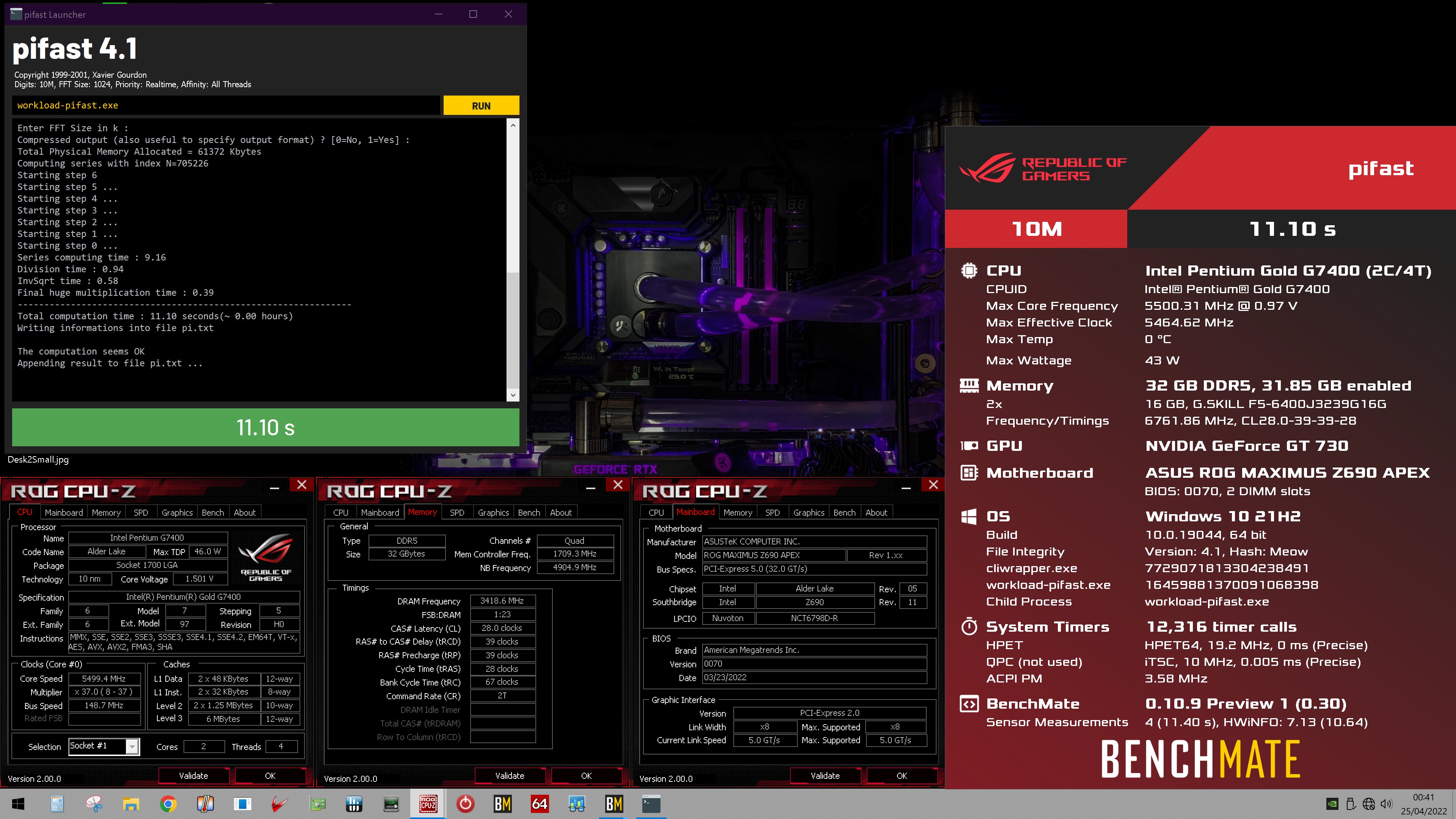Click the scroll-down arrow in the pifast output
This screenshot has width=1456, height=819.
(513, 395)
